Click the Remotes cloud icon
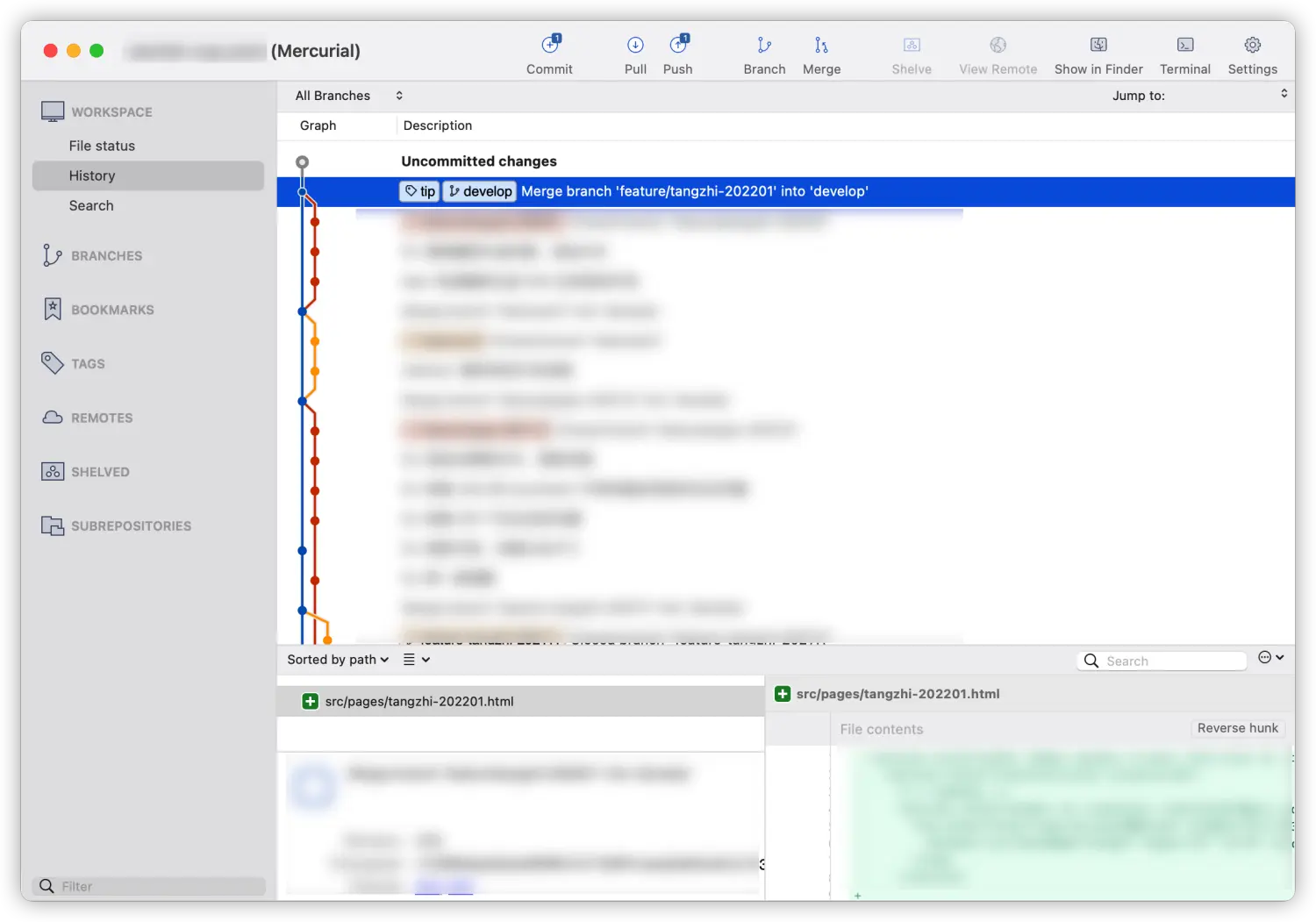 tap(53, 418)
